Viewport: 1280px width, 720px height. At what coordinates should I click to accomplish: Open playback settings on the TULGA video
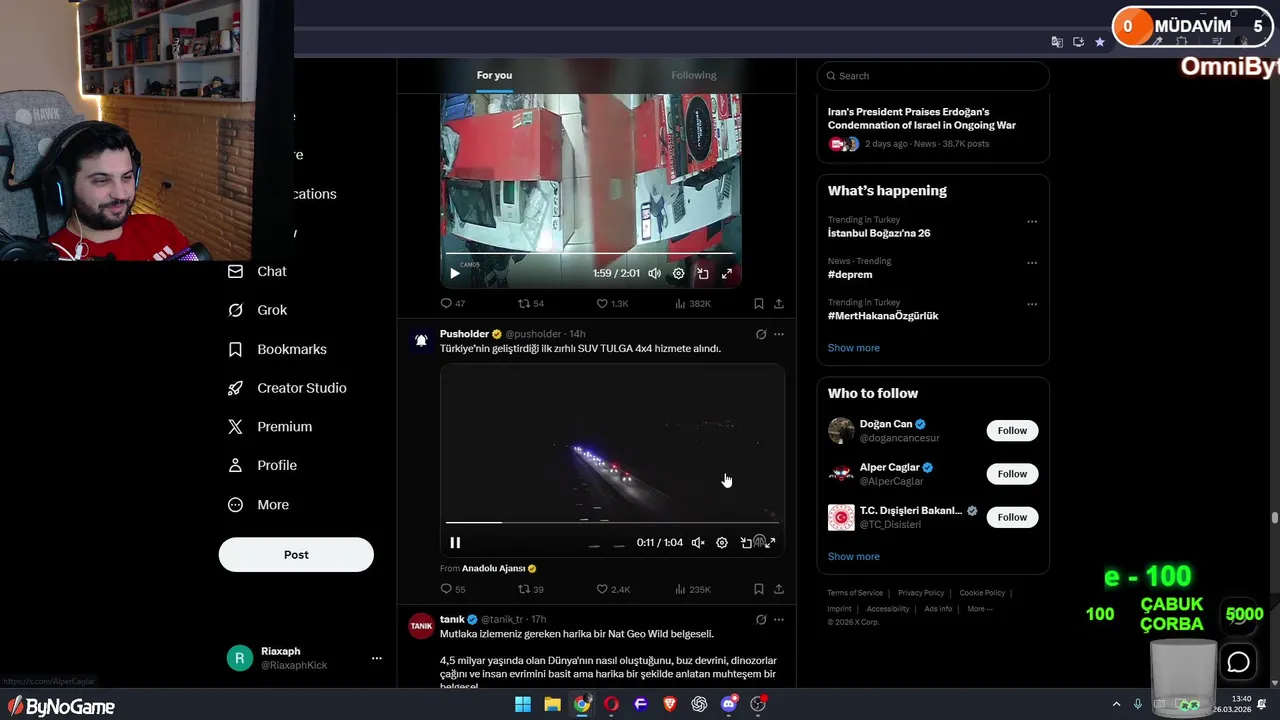pyautogui.click(x=722, y=543)
